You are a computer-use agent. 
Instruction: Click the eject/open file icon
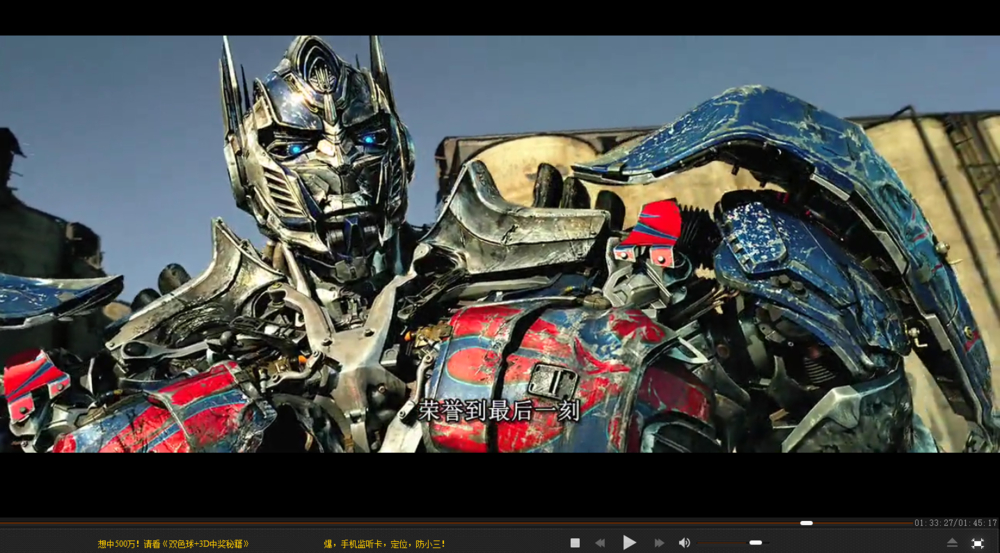[952, 543]
